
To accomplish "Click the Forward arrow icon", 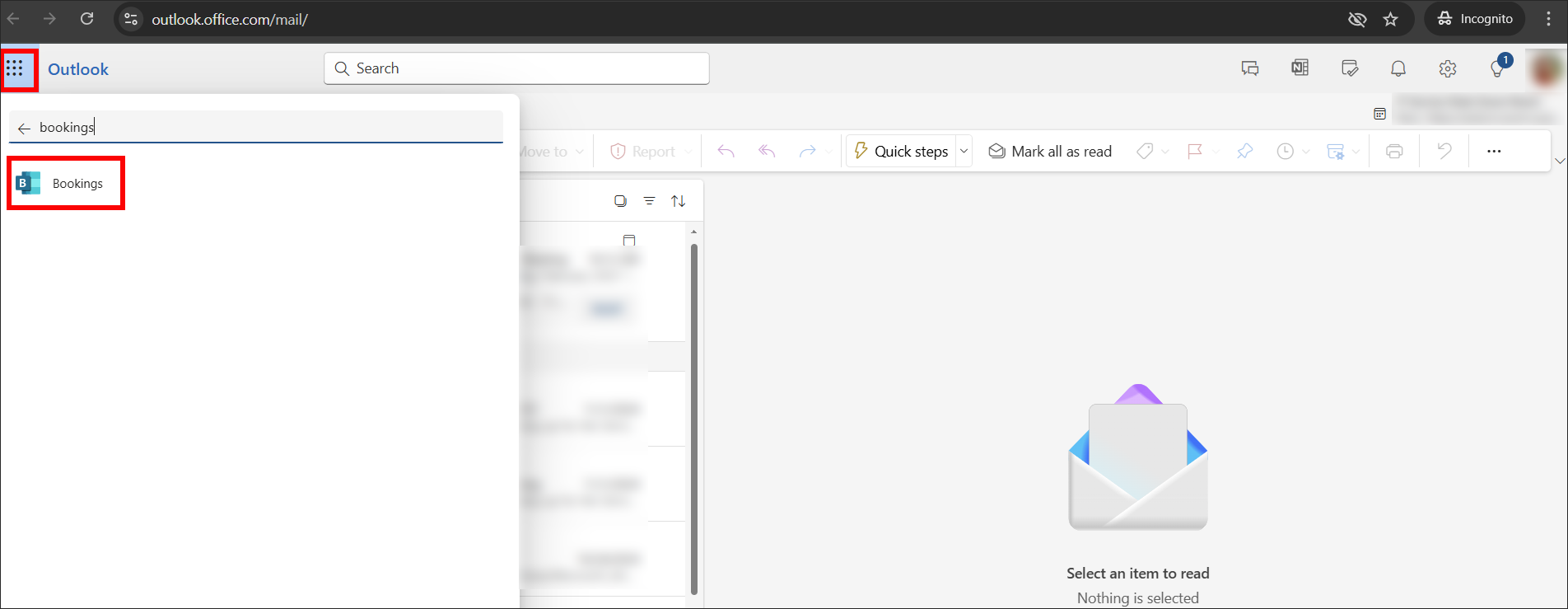I will coord(807,152).
